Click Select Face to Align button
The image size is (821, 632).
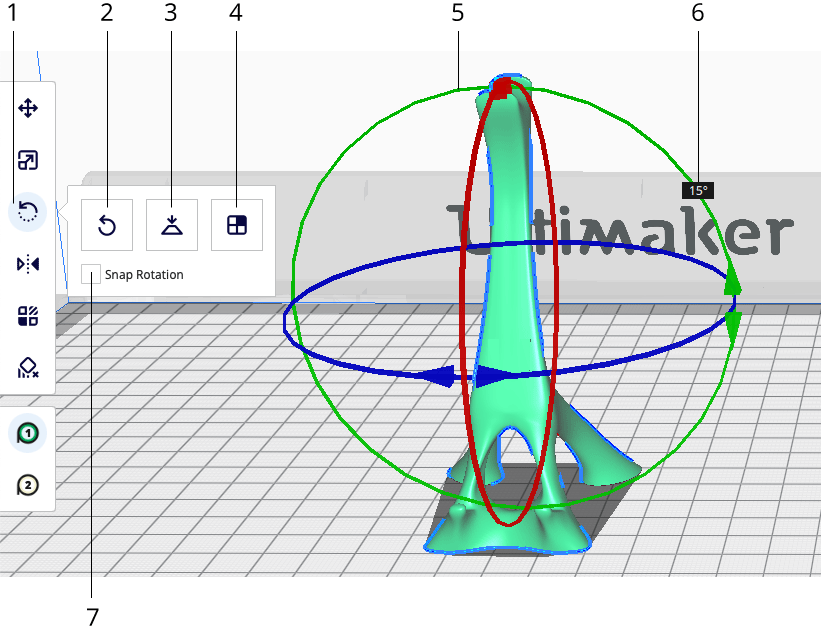coord(237,225)
